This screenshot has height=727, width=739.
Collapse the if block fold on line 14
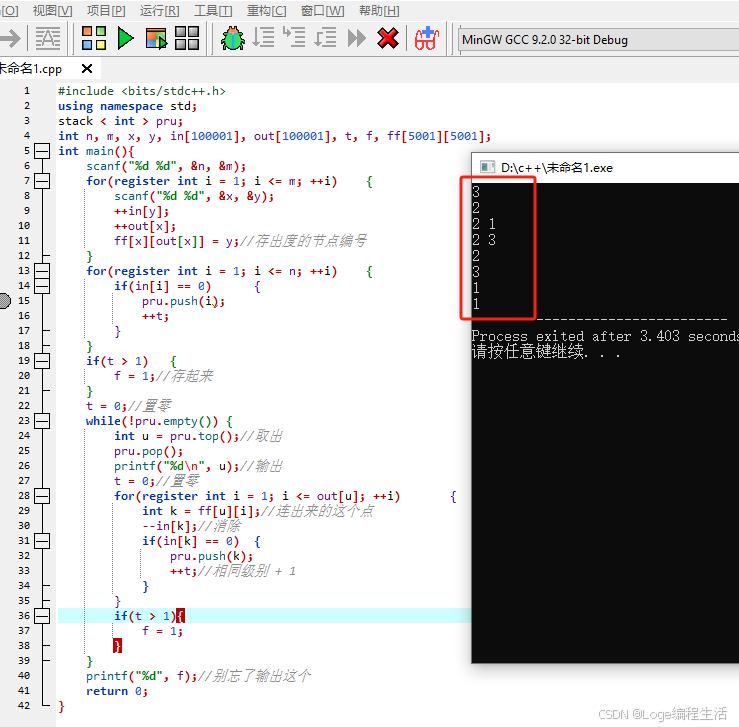[x=42, y=286]
